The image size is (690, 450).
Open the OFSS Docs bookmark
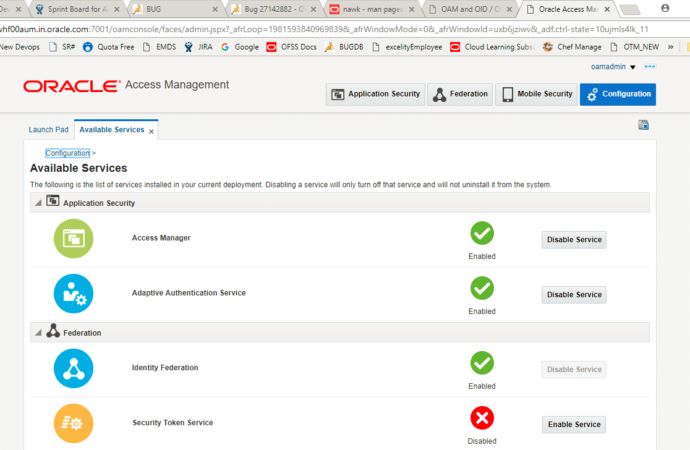291,47
